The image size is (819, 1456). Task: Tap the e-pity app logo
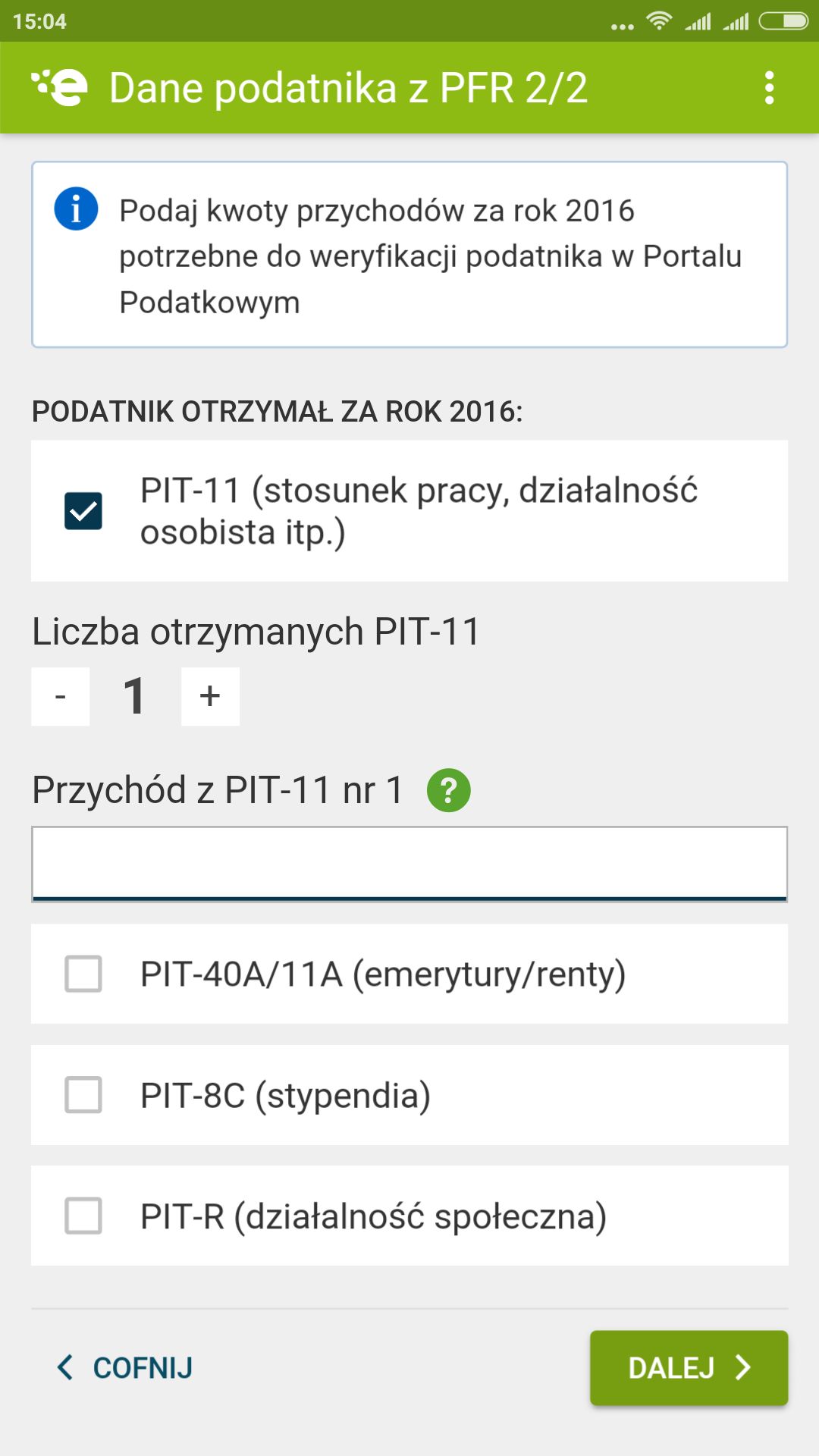(59, 88)
